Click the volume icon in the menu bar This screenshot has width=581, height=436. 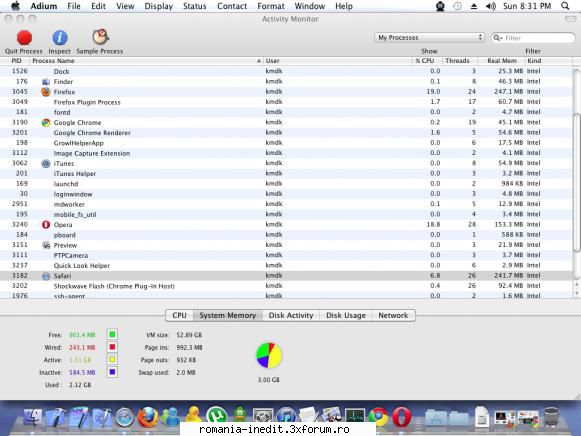(x=491, y=6)
